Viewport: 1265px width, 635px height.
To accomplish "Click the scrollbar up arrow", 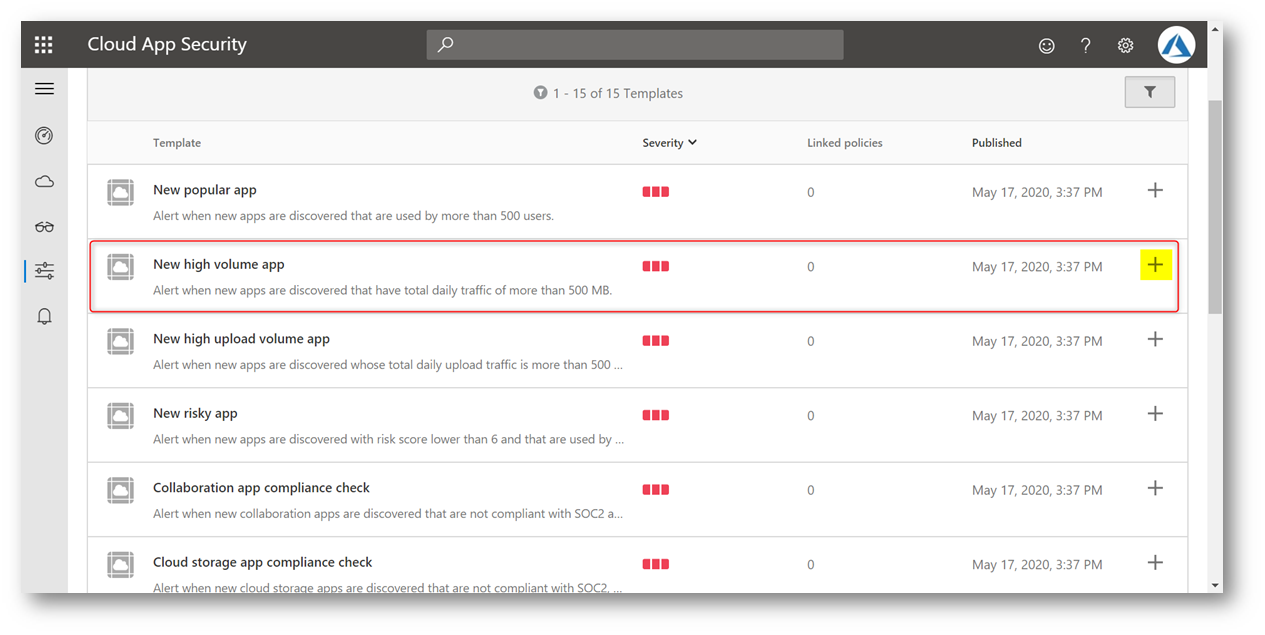I will 1215,29.
